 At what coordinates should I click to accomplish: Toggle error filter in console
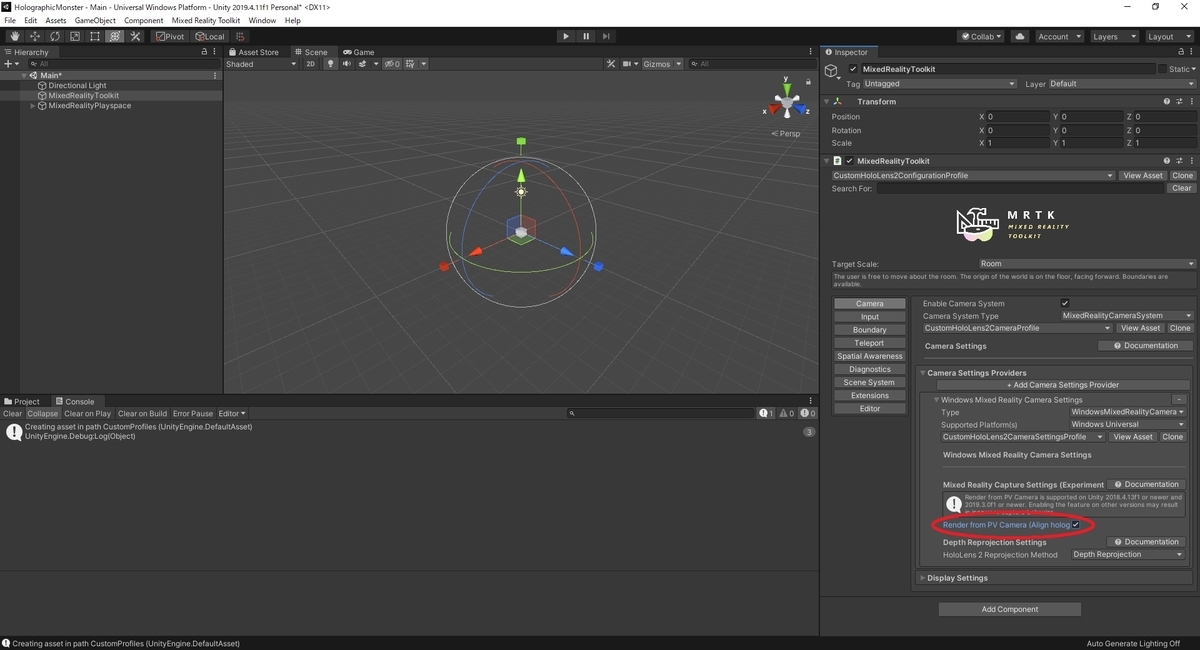[806, 413]
